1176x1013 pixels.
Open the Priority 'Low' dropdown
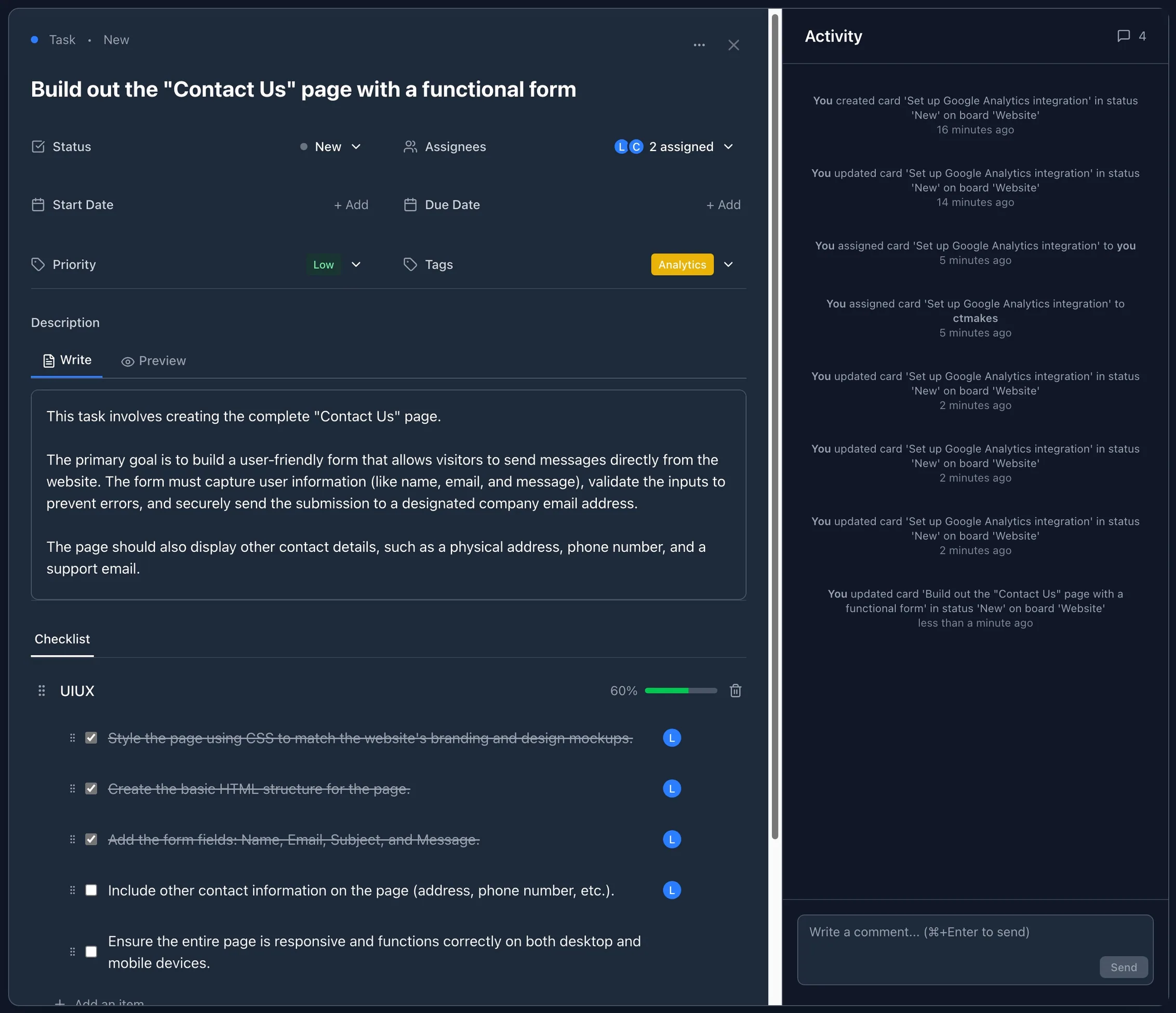click(335, 264)
